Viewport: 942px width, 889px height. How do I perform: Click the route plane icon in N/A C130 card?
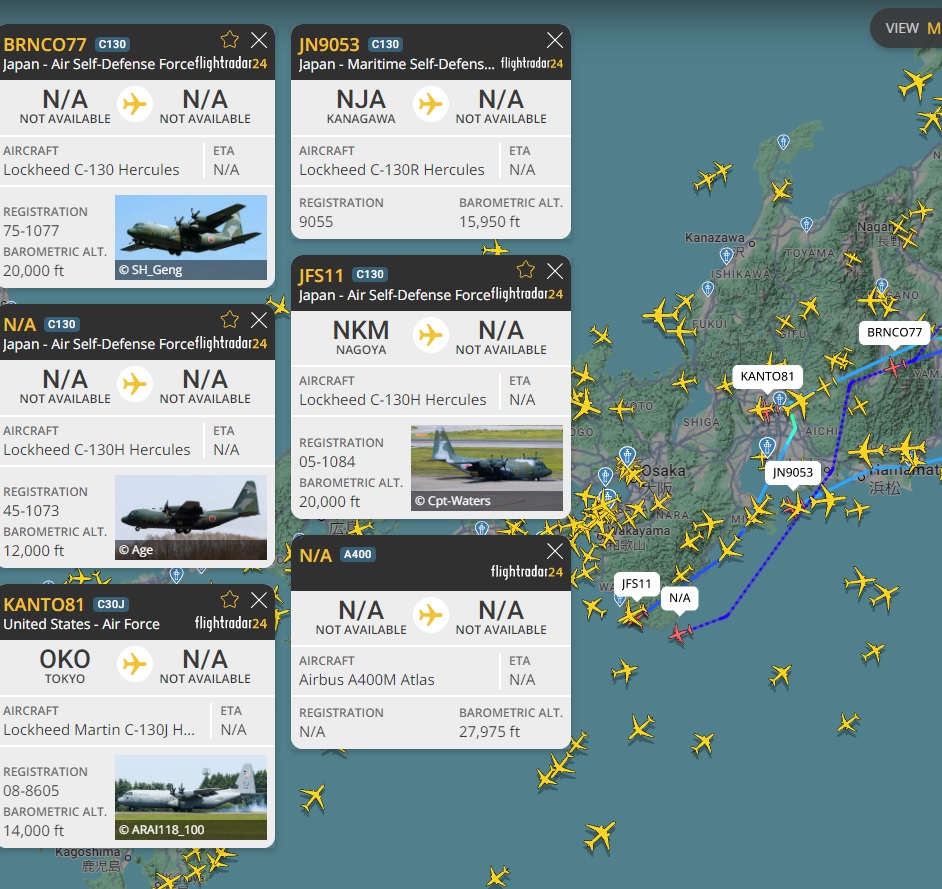coord(135,384)
